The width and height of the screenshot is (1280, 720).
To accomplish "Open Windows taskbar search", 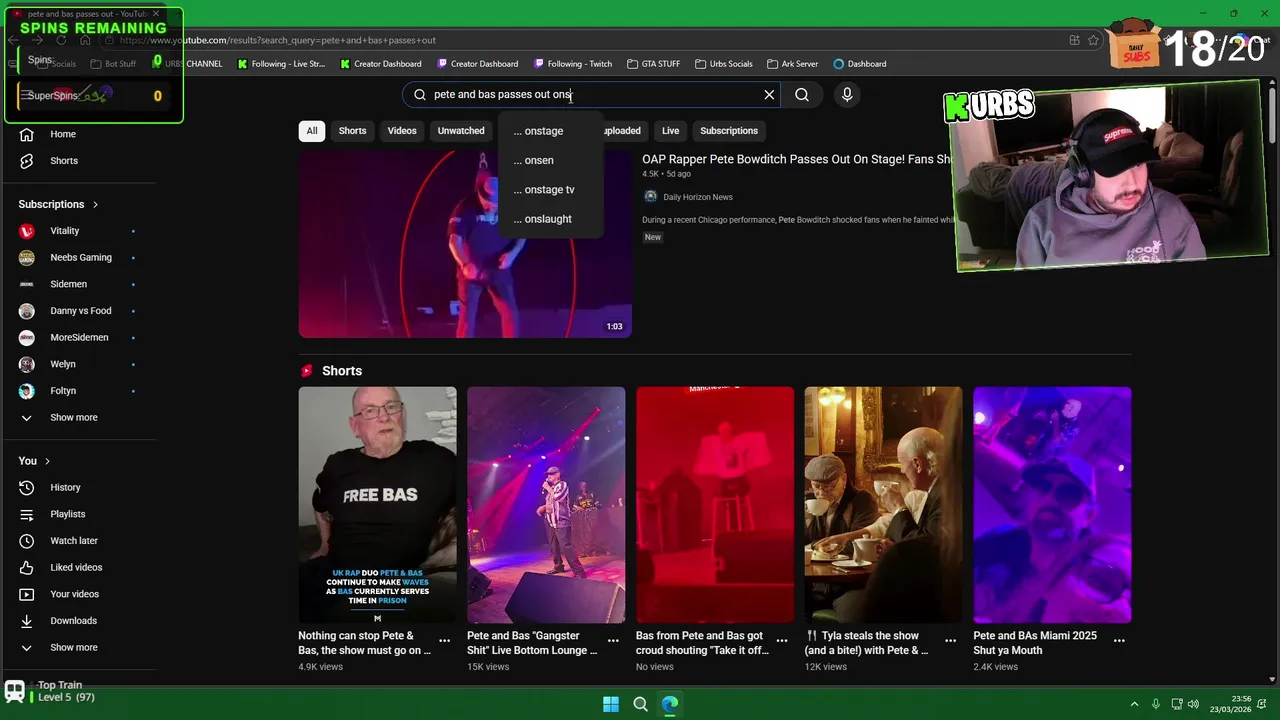I will tap(640, 704).
